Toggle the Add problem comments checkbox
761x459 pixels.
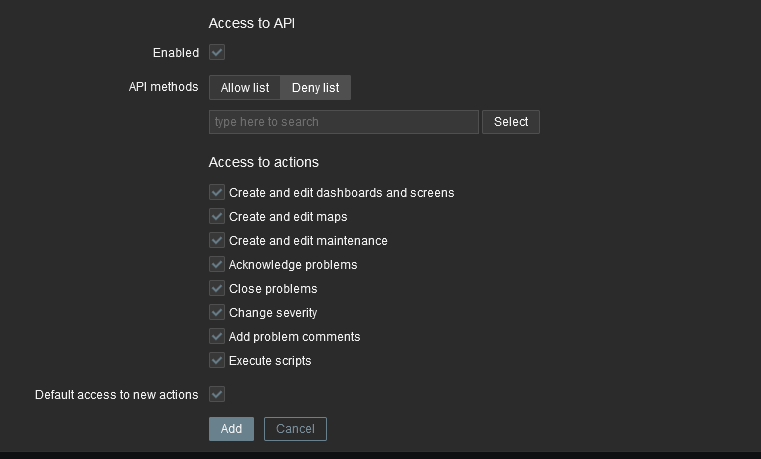coord(217,336)
